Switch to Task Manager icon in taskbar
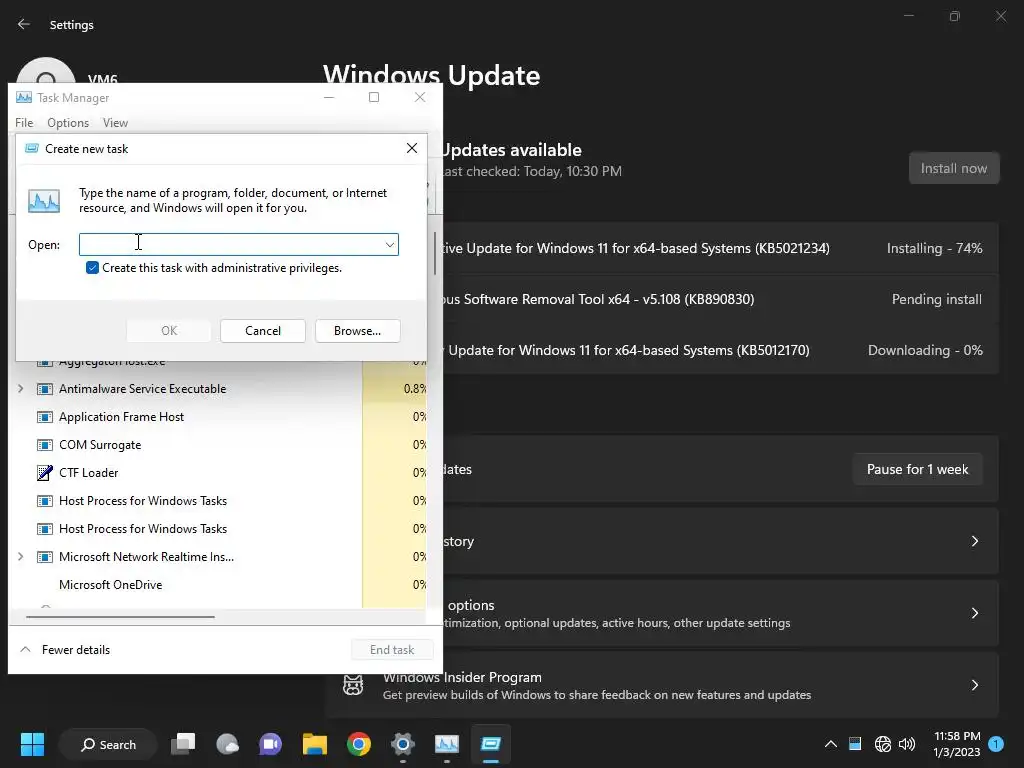 coord(447,744)
